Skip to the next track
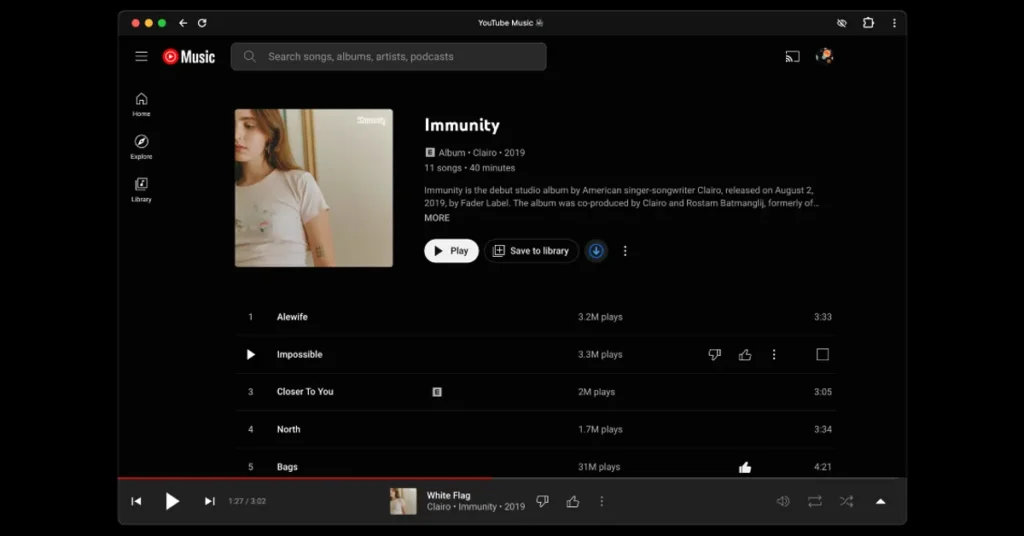The height and width of the screenshot is (536, 1024). click(x=210, y=501)
